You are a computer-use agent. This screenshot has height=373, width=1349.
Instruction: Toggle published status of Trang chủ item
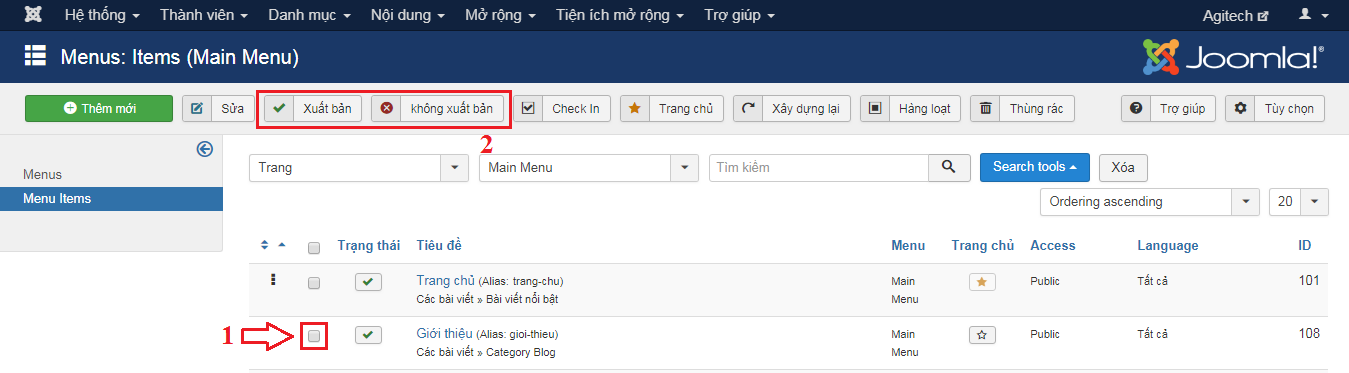pyautogui.click(x=369, y=283)
